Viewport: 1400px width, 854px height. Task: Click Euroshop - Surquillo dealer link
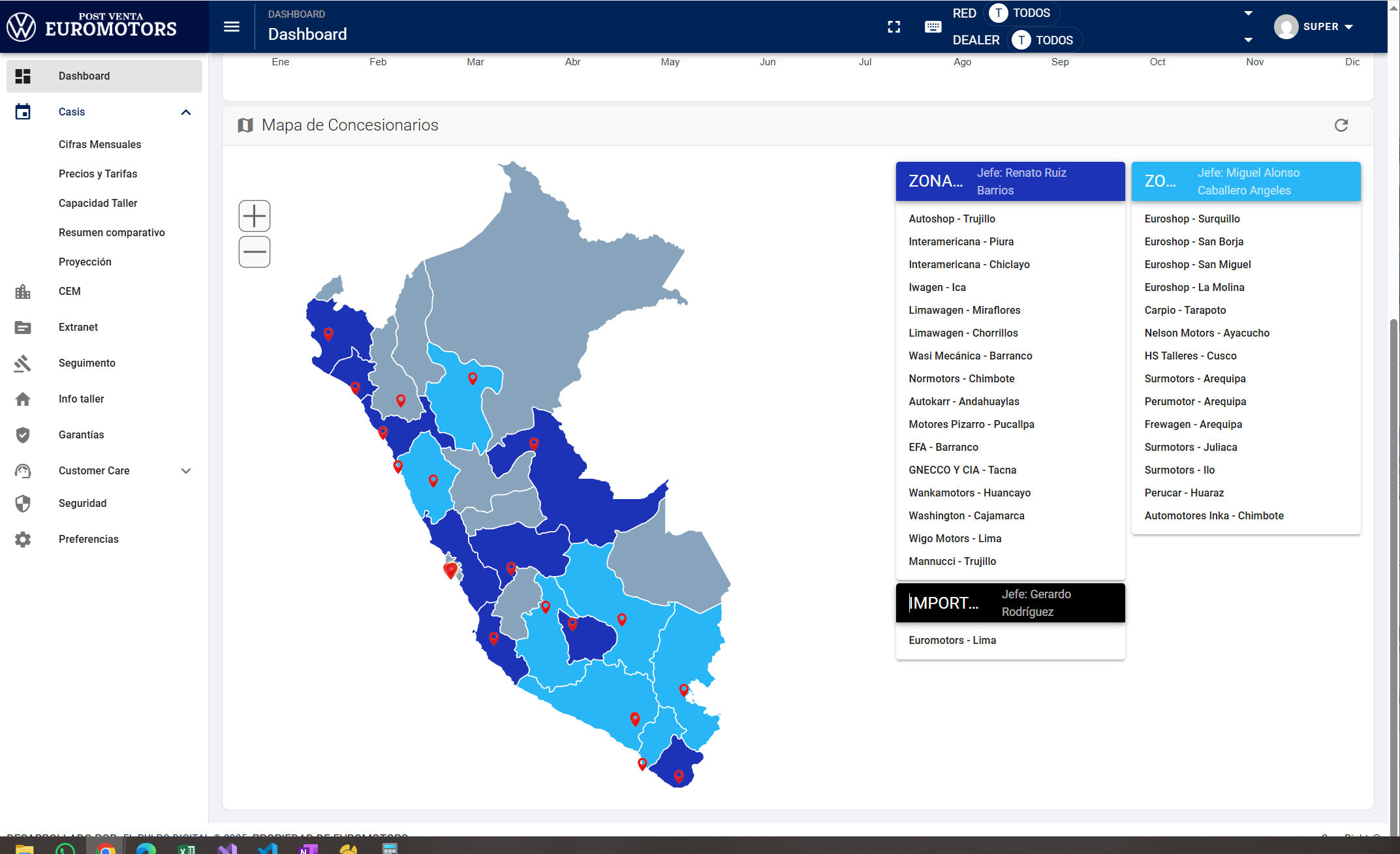(1192, 219)
